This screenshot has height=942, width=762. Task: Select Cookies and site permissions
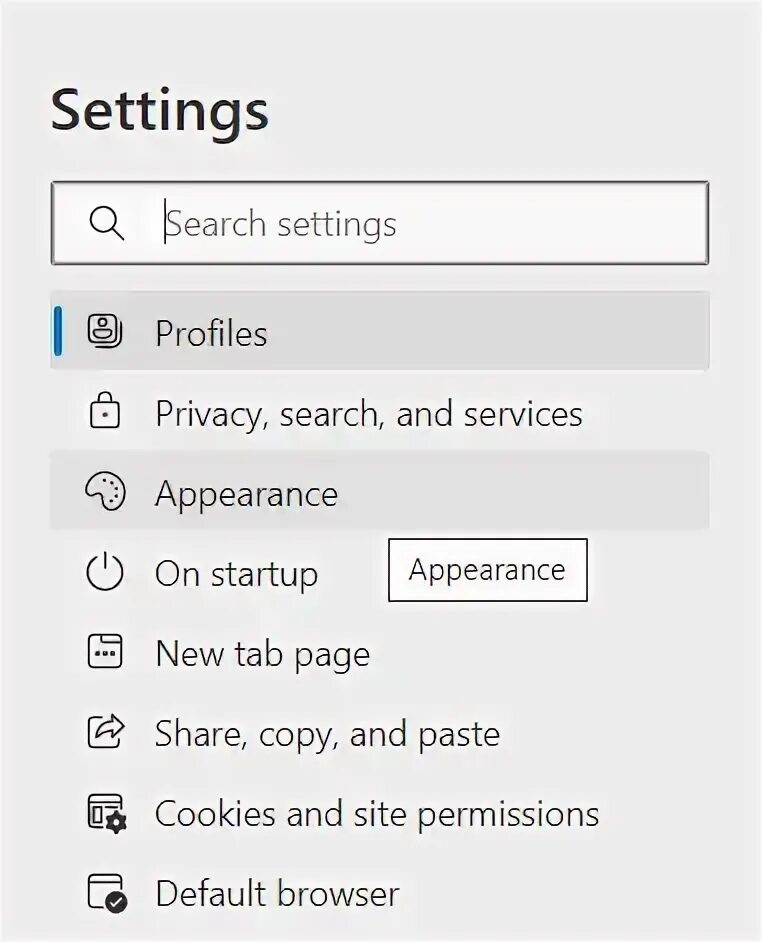click(x=376, y=814)
